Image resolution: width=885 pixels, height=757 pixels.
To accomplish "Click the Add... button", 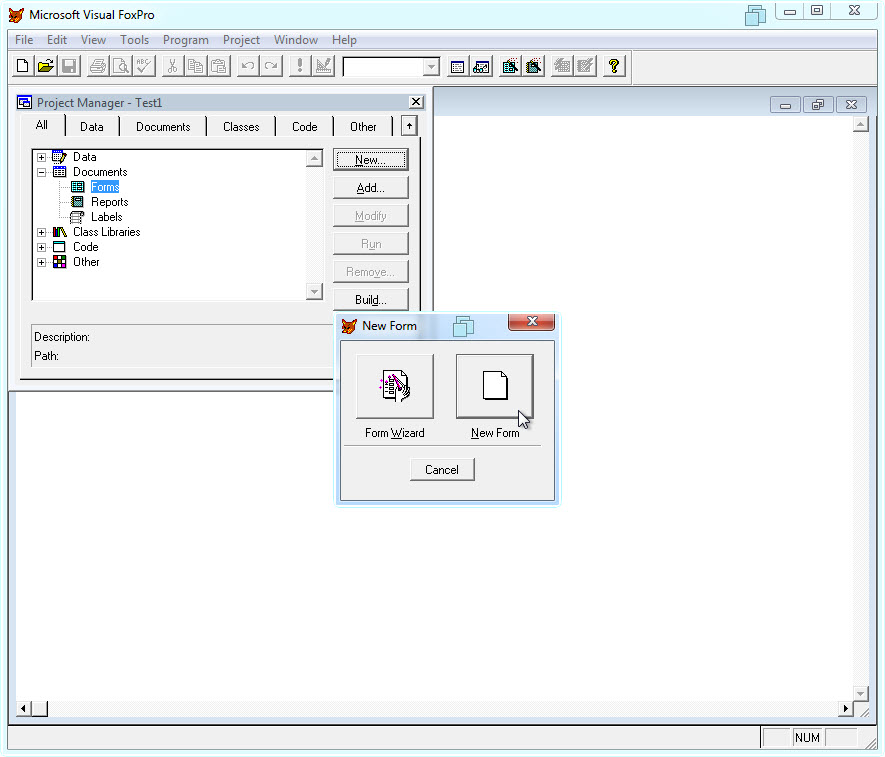I will coord(371,188).
